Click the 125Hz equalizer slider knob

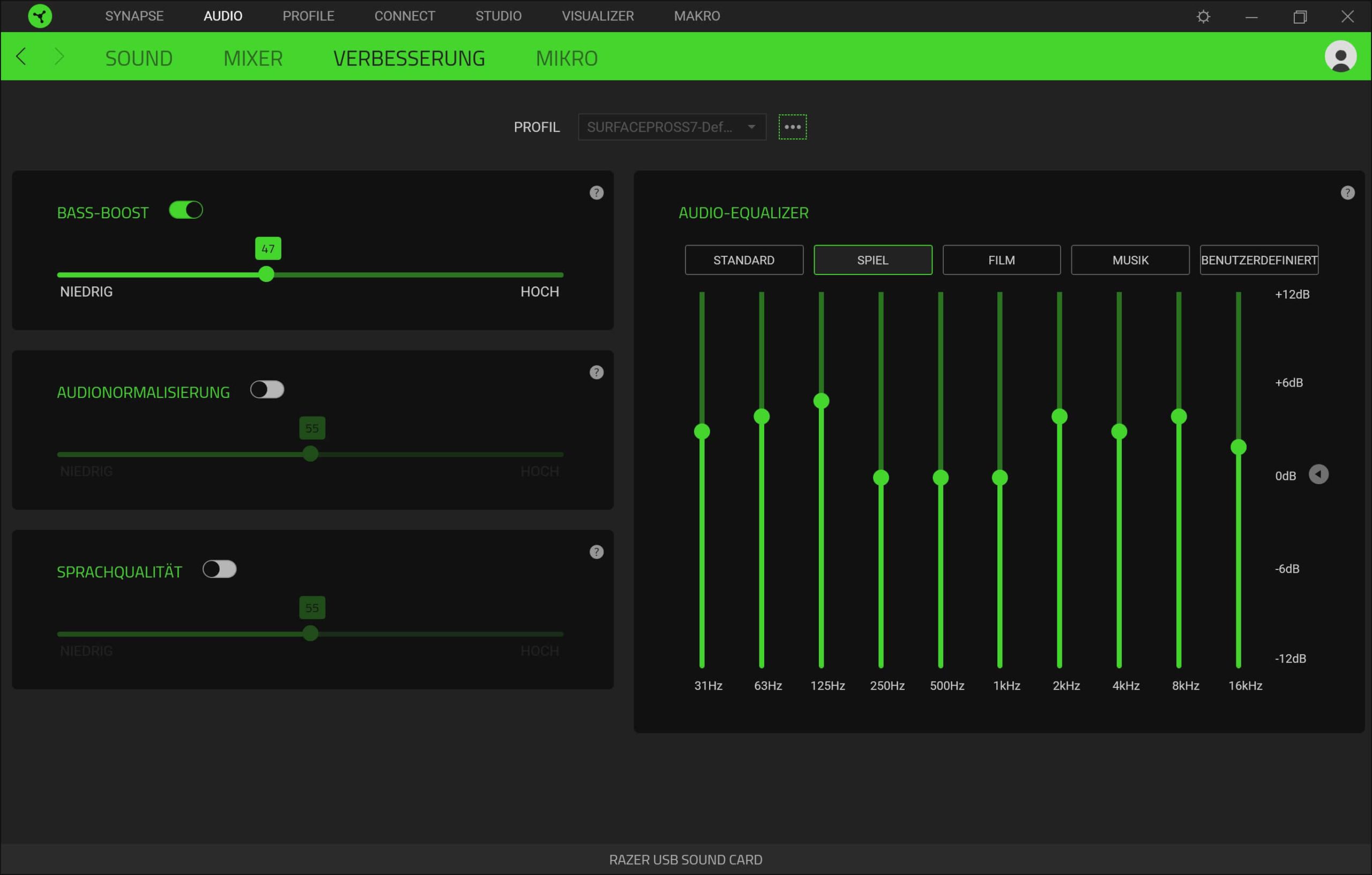(821, 401)
